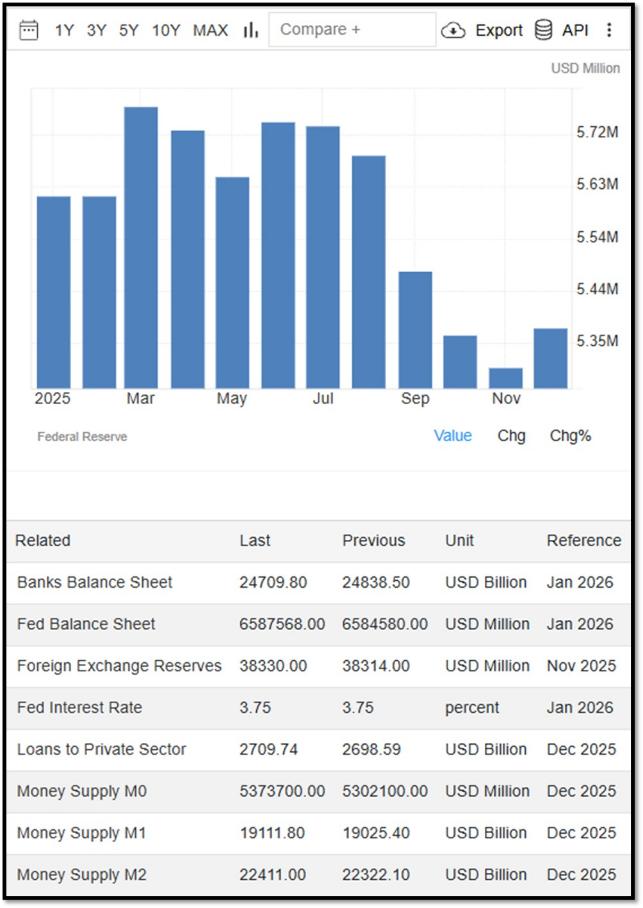The width and height of the screenshot is (643, 908).
Task: Open the Money Supply M0 link
Action: click(x=82, y=791)
